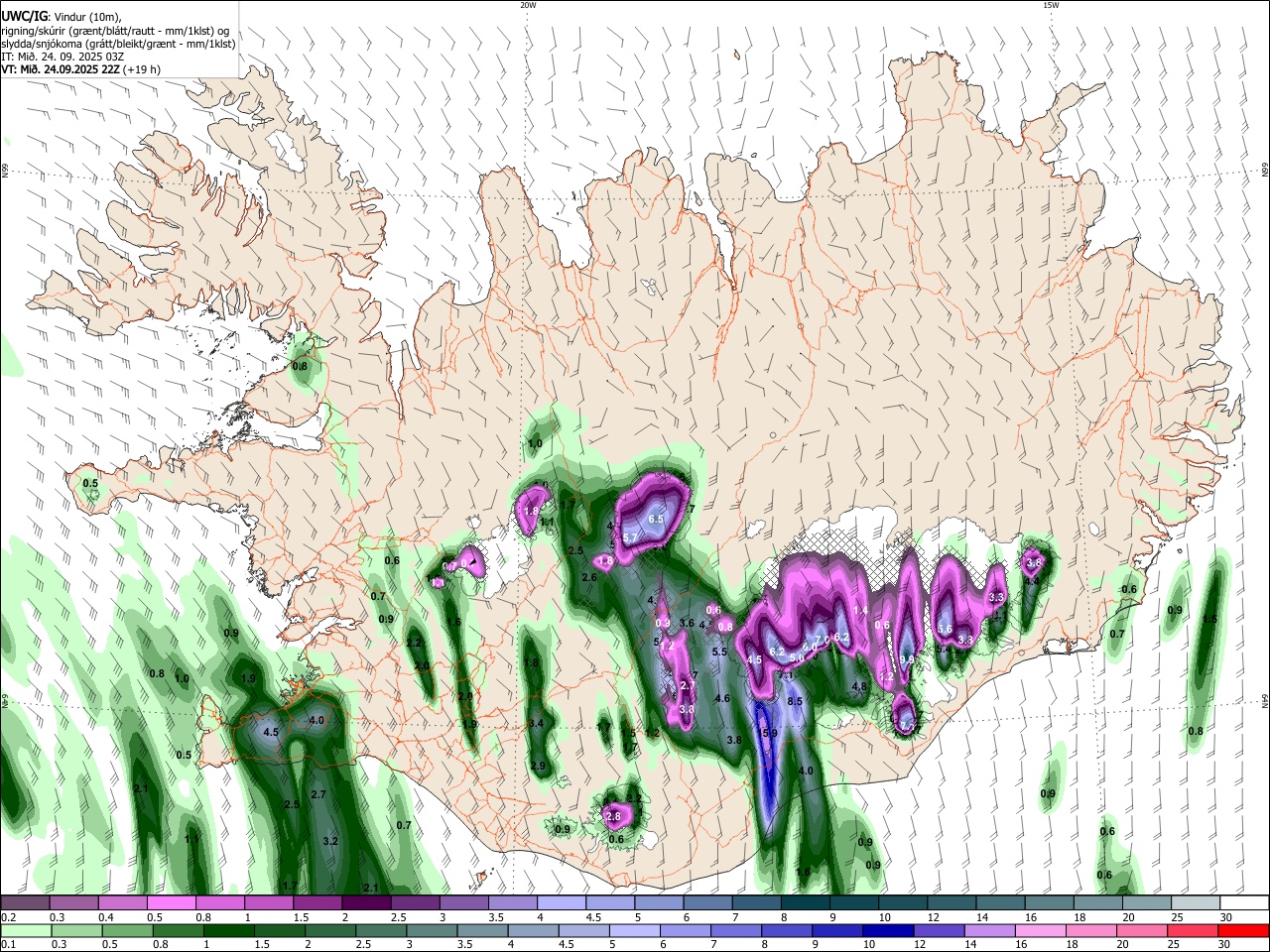This screenshot has width=1270, height=952.
Task: Click the 3.2 precipitation value offshore southwest
Action: tap(331, 841)
